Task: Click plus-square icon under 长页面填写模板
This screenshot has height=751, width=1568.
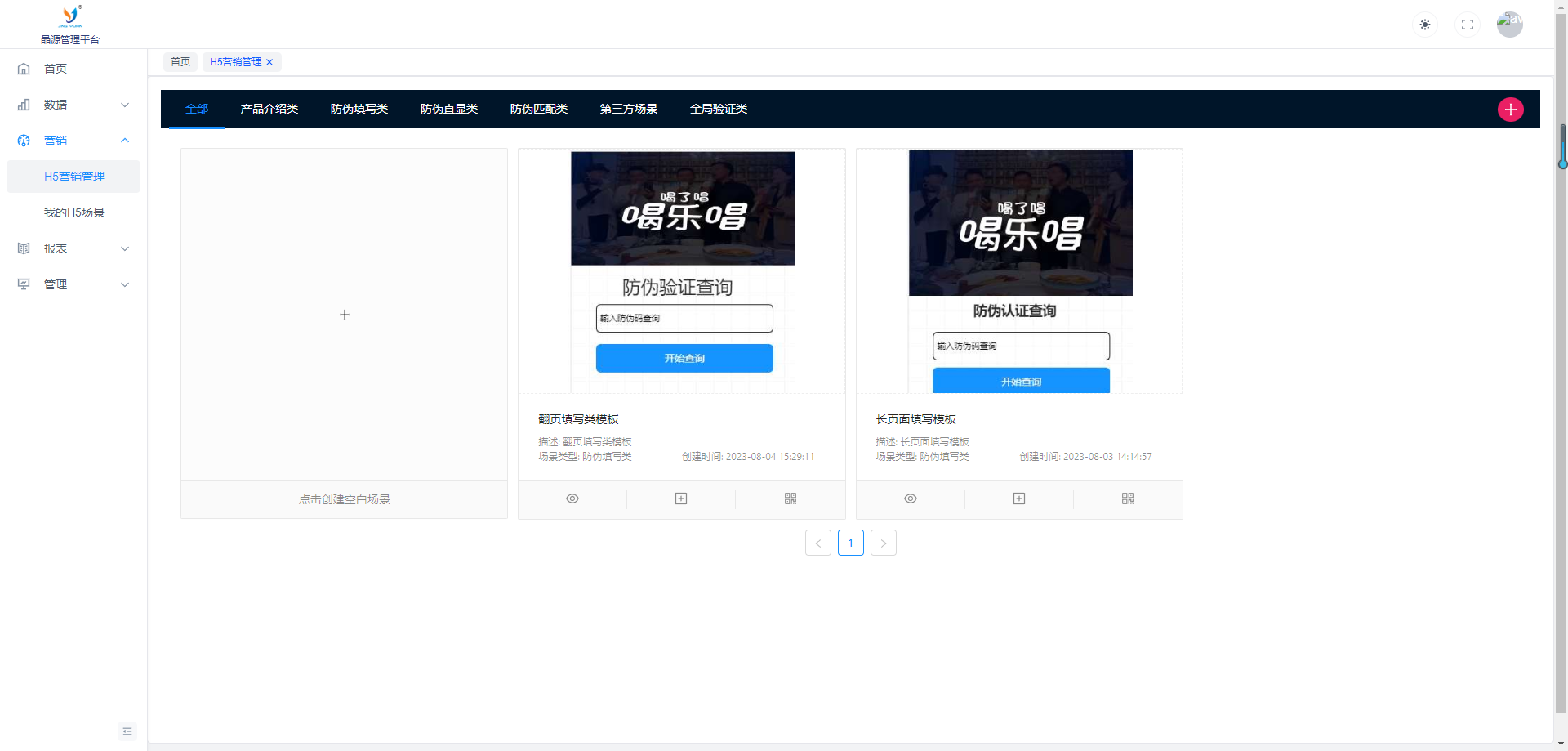Action: [x=1019, y=498]
